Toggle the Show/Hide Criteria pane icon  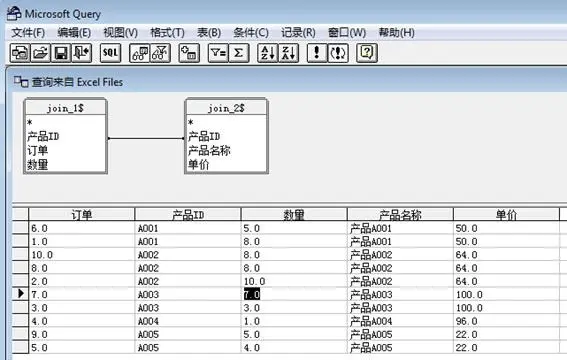point(160,53)
